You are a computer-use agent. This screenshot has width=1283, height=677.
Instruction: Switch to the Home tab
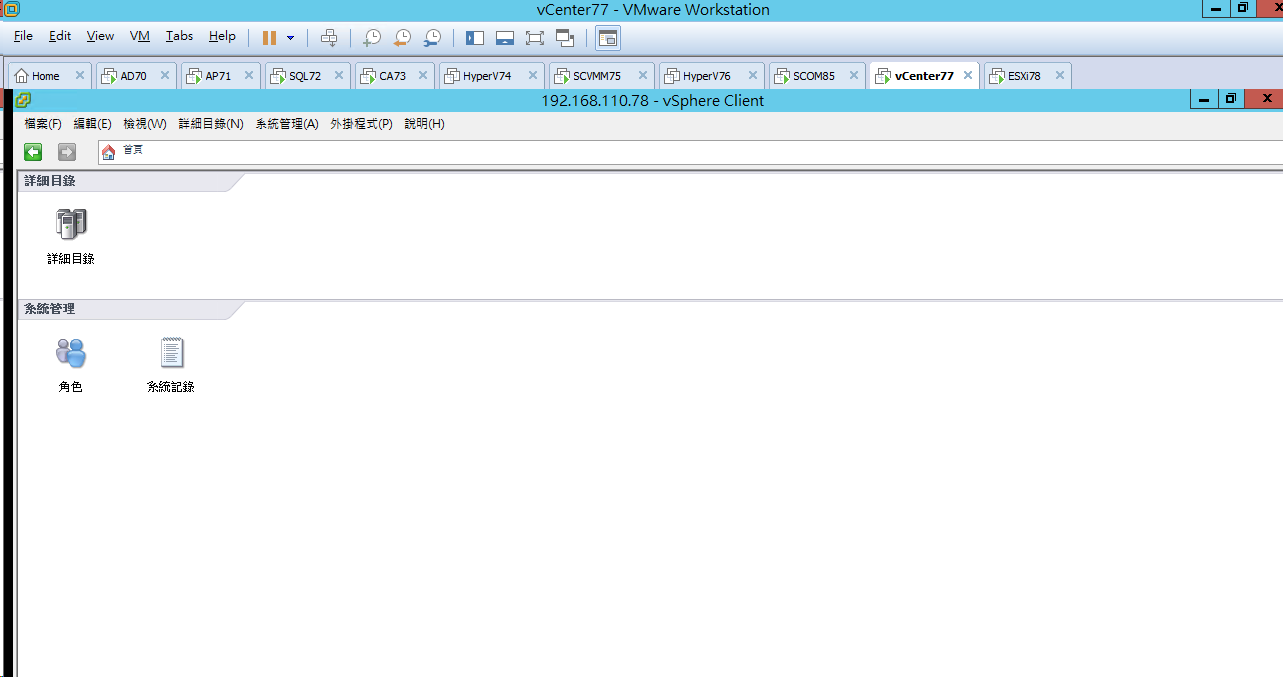pyautogui.click(x=45, y=76)
